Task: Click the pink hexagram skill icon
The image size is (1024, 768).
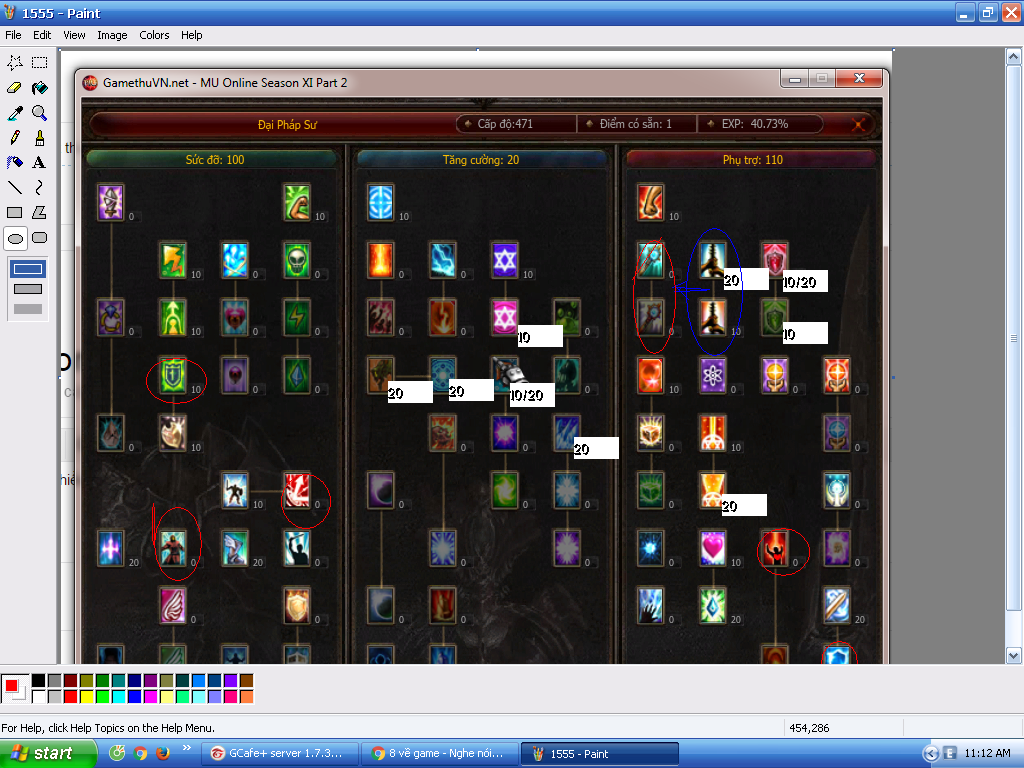Action: [x=505, y=317]
